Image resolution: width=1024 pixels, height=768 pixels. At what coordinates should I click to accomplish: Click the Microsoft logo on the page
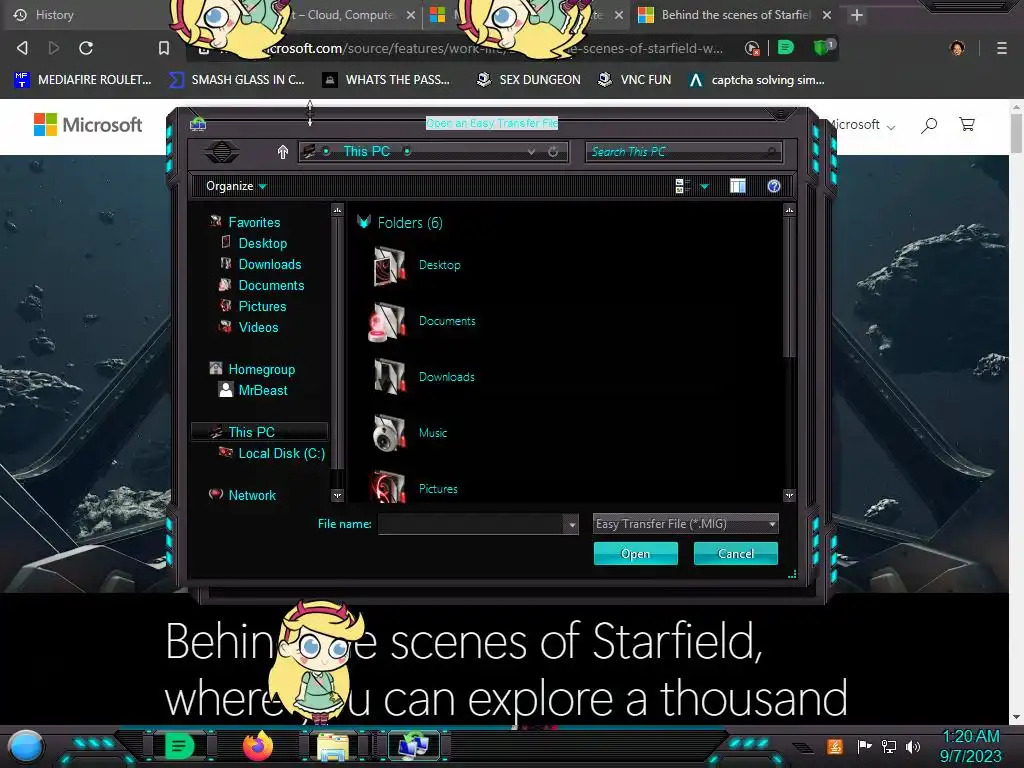point(88,125)
